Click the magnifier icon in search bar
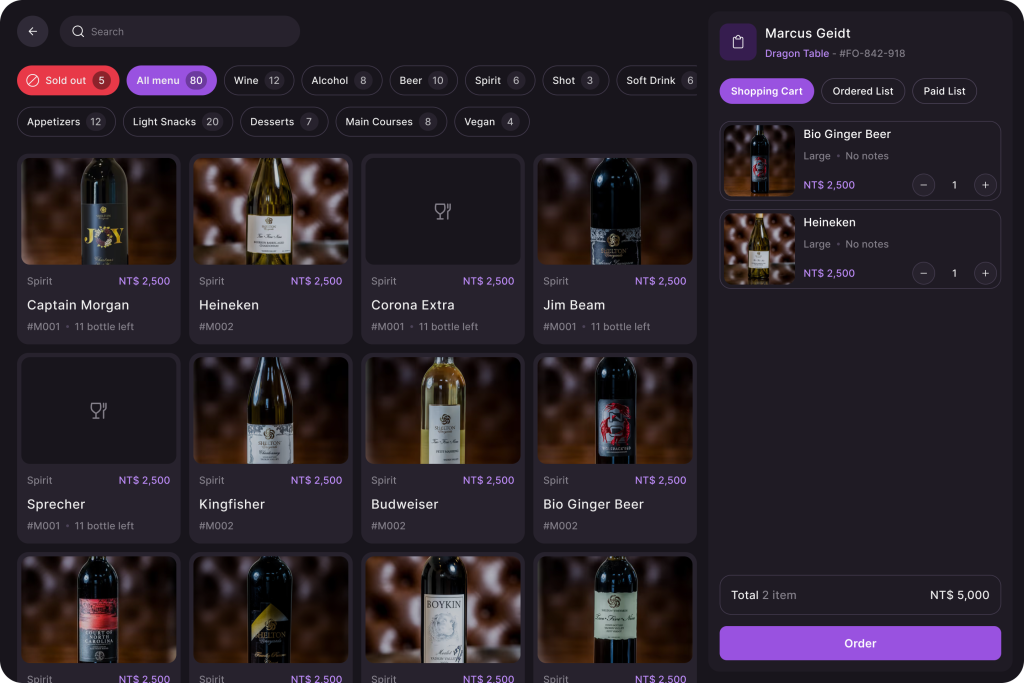Image resolution: width=1024 pixels, height=683 pixels. [78, 31]
